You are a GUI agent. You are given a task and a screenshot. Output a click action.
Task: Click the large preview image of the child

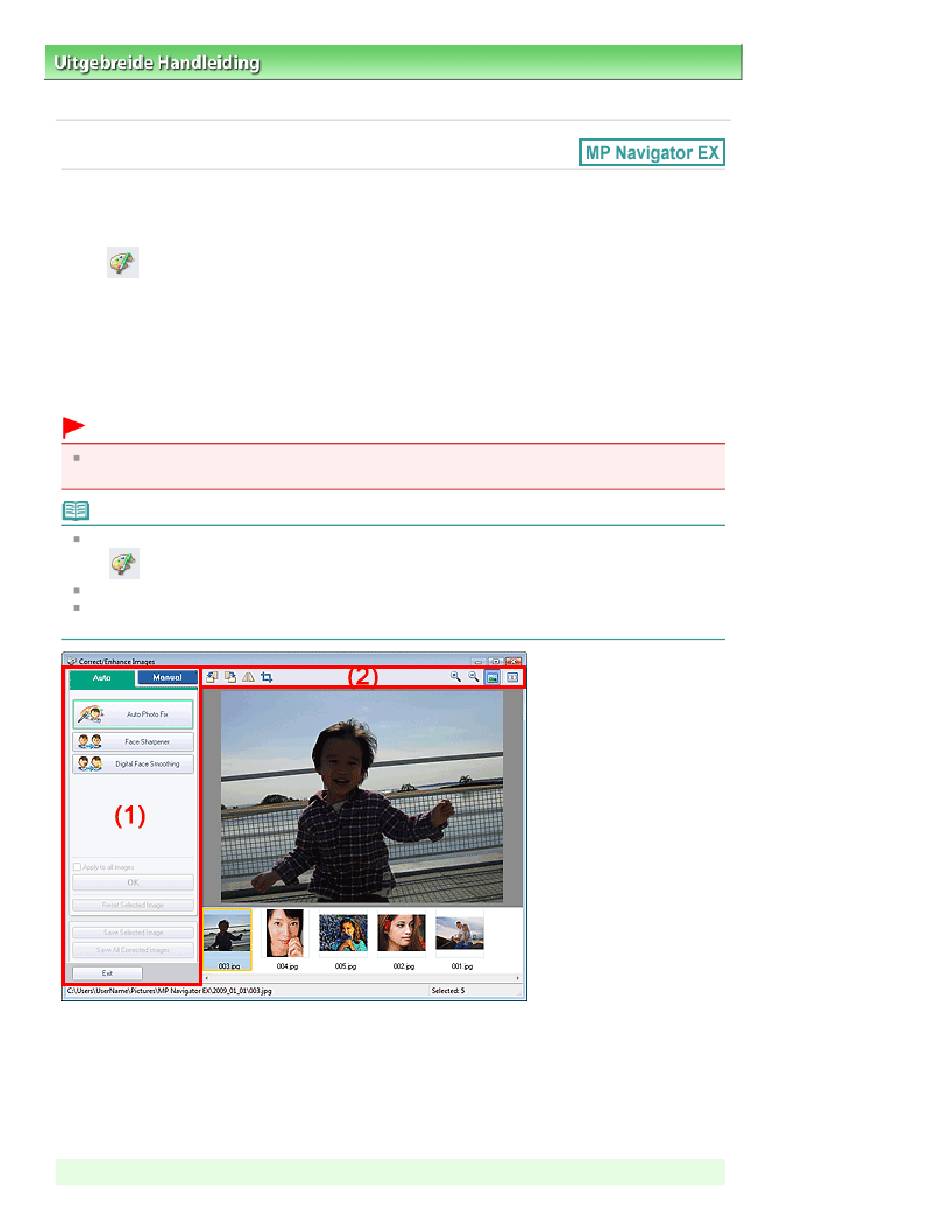pyautogui.click(x=362, y=799)
